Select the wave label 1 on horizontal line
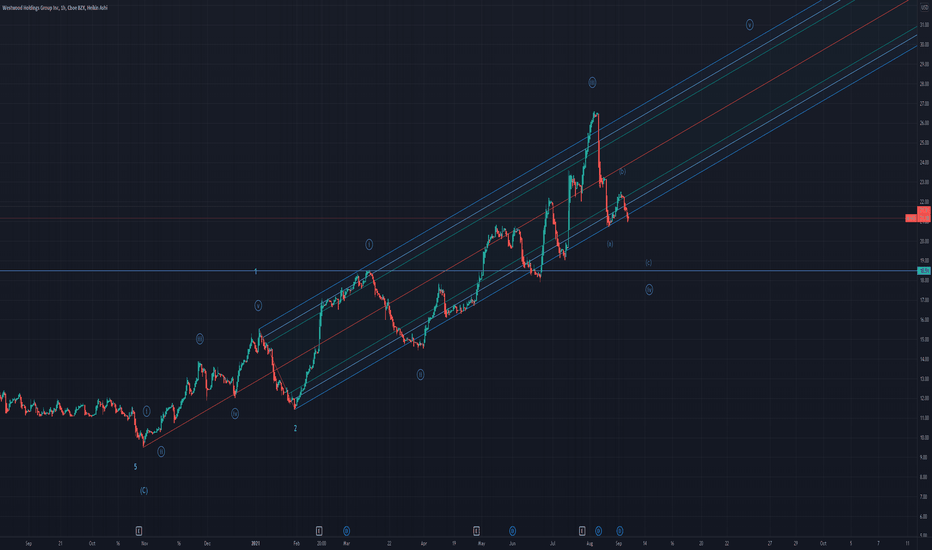 [256, 271]
